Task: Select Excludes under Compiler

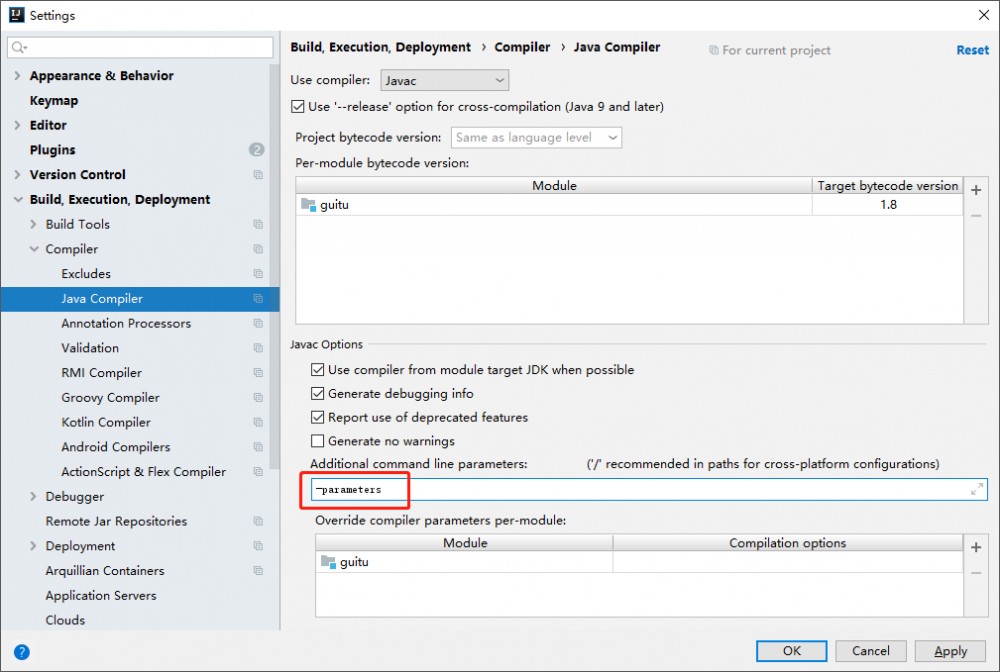Action: [86, 274]
